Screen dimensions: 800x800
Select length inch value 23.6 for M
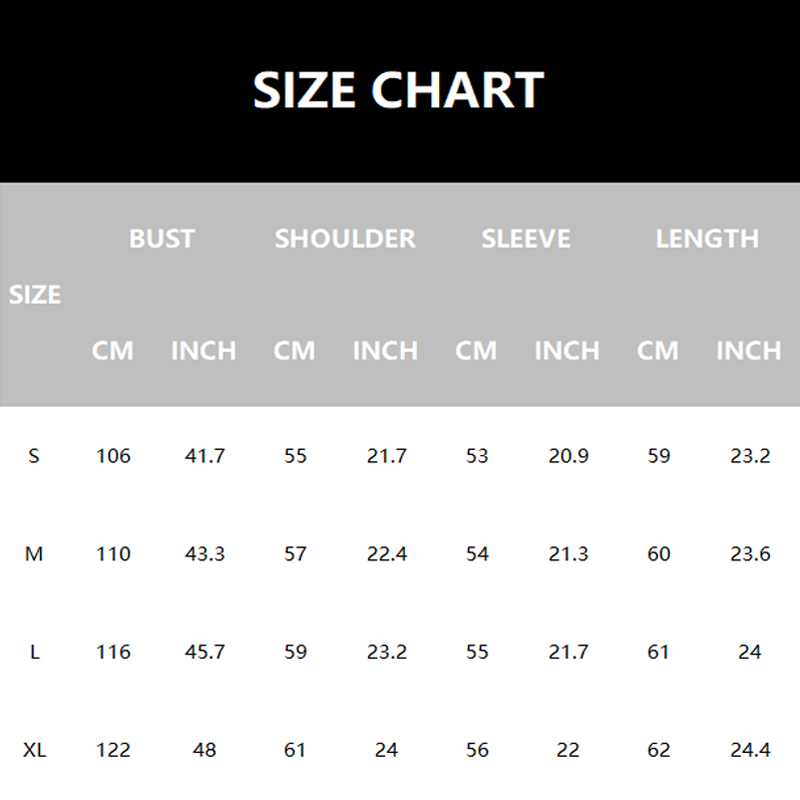point(750,554)
